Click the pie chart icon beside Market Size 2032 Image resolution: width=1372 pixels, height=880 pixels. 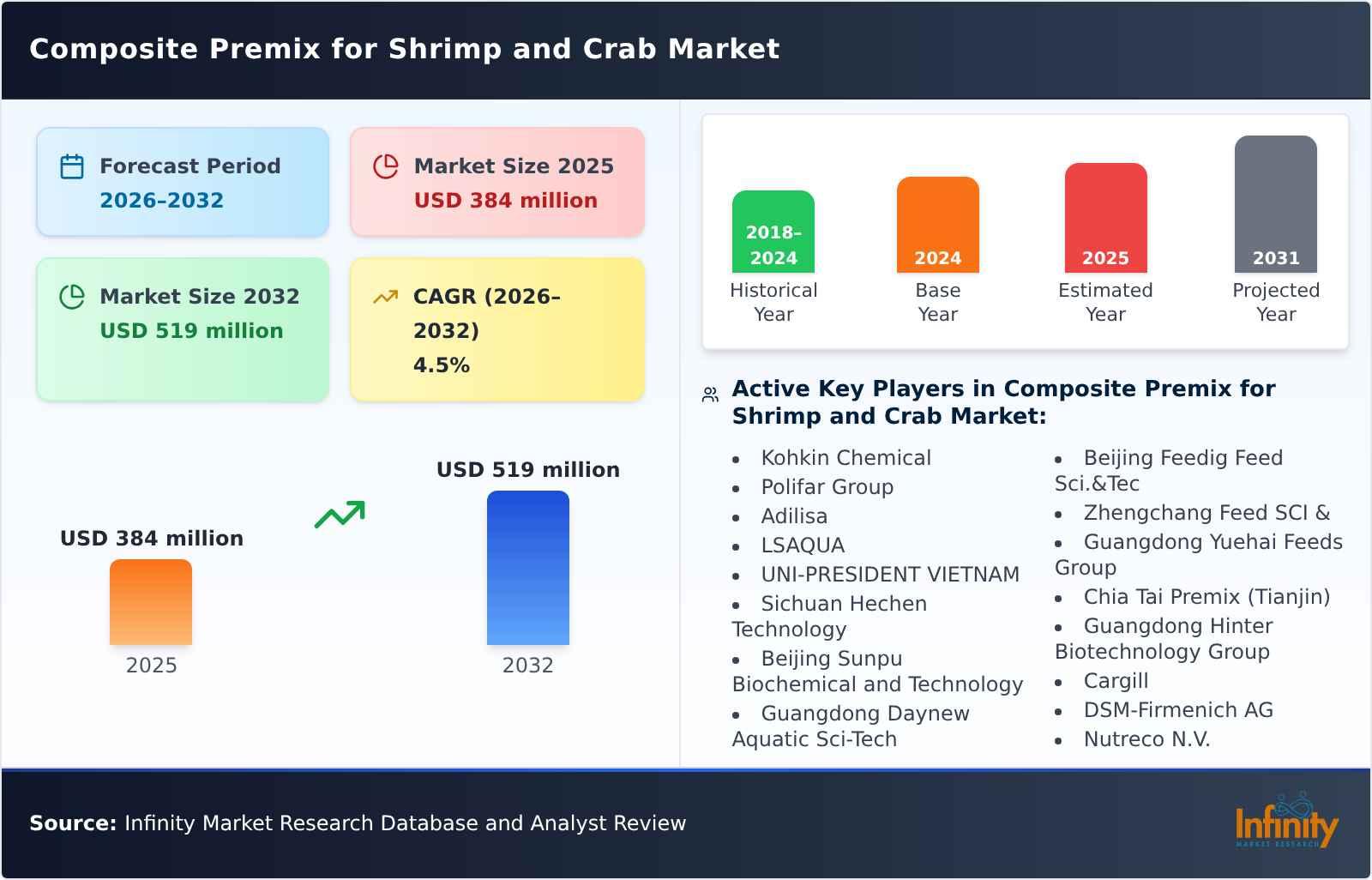[72, 296]
